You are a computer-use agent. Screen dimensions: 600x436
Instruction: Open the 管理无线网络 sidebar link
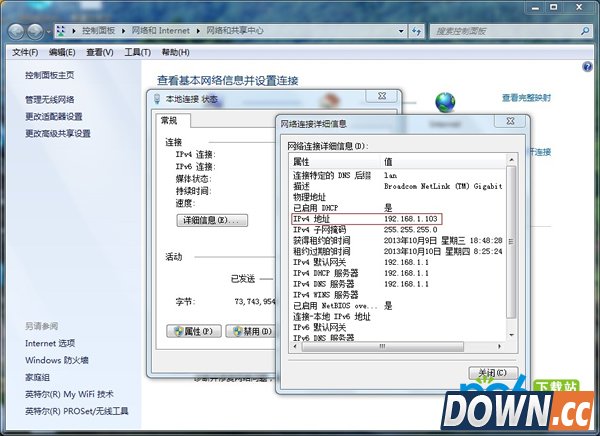[50, 100]
